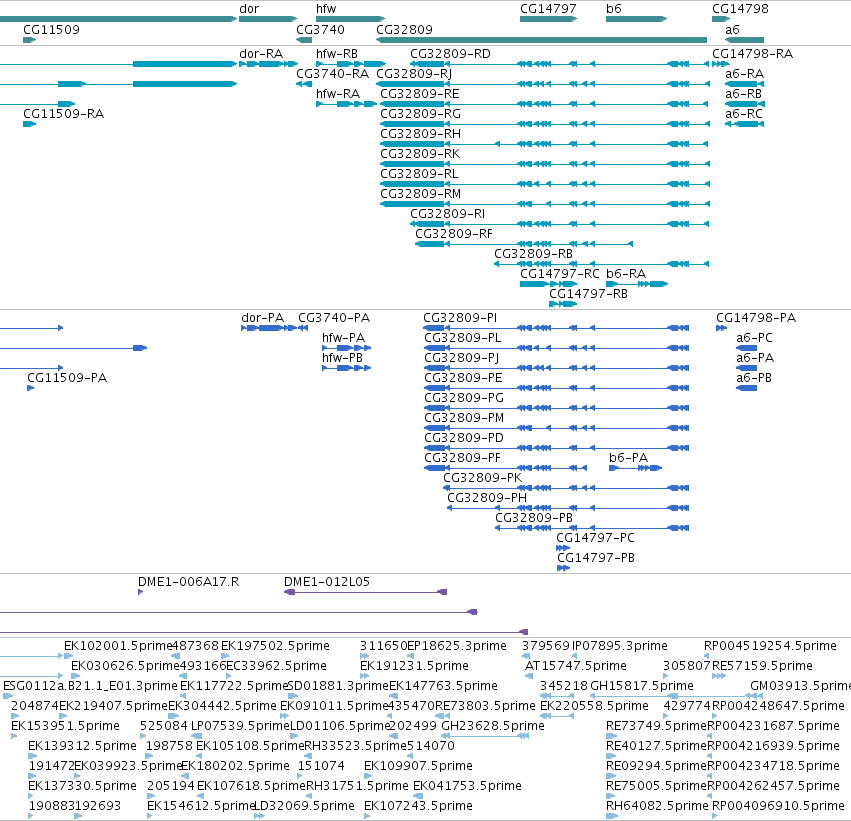Click the a6-PC protein label

(x=754, y=338)
